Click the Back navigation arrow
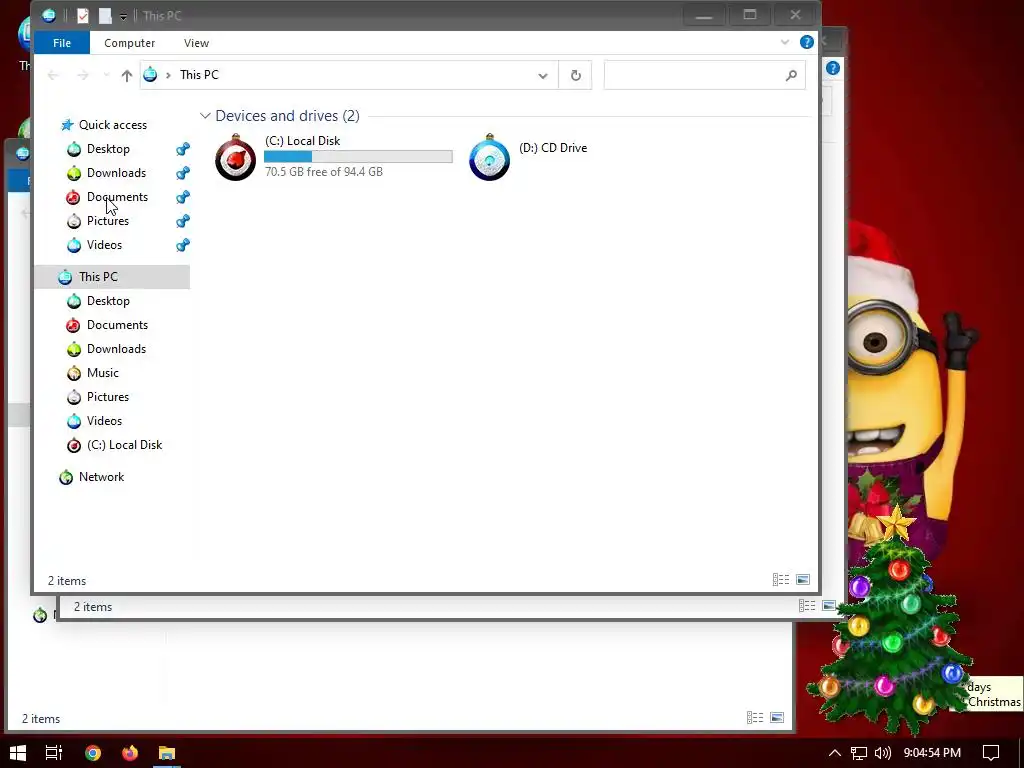 54,75
